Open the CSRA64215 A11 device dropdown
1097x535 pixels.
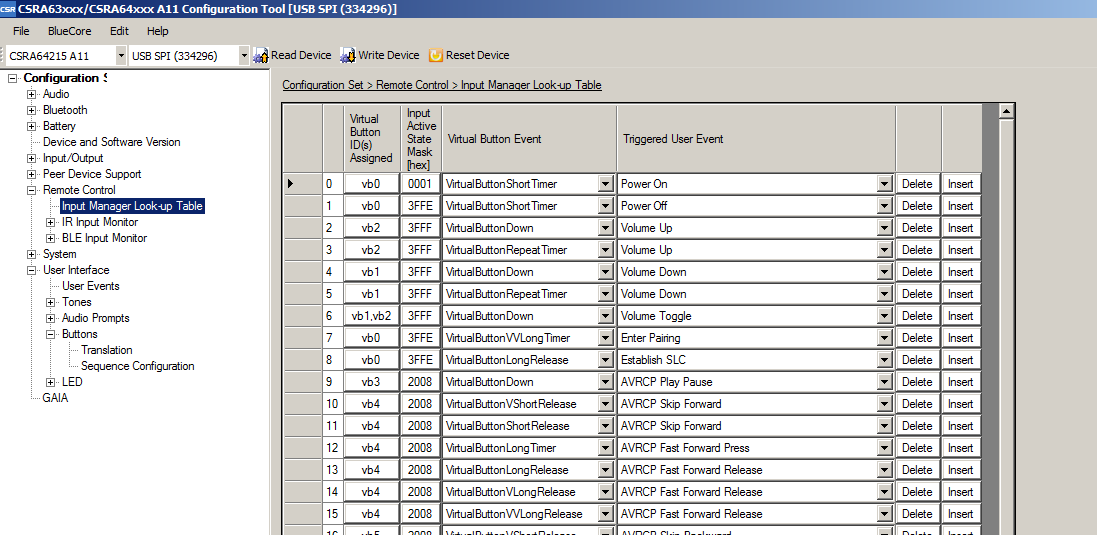121,56
